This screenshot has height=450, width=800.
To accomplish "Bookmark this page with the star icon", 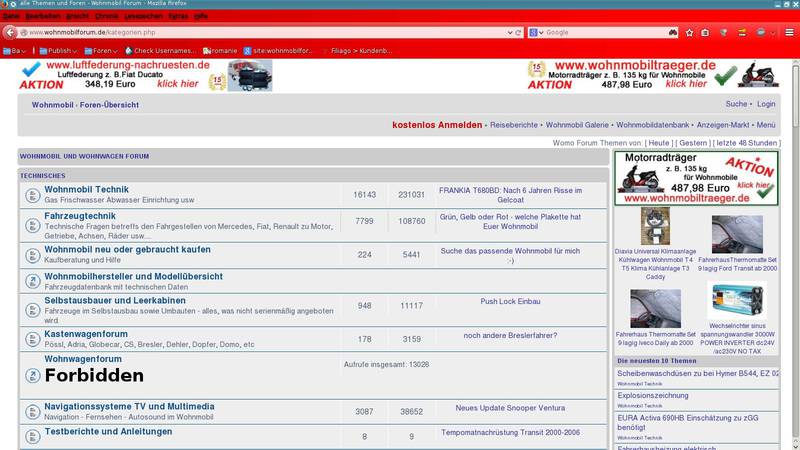I will click(x=689, y=32).
